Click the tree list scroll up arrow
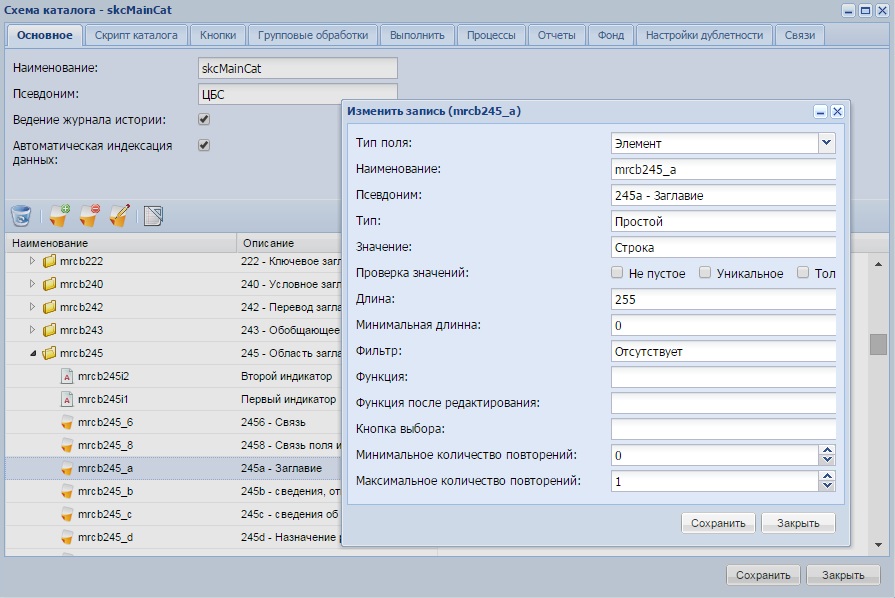This screenshot has height=598, width=895. (x=878, y=264)
